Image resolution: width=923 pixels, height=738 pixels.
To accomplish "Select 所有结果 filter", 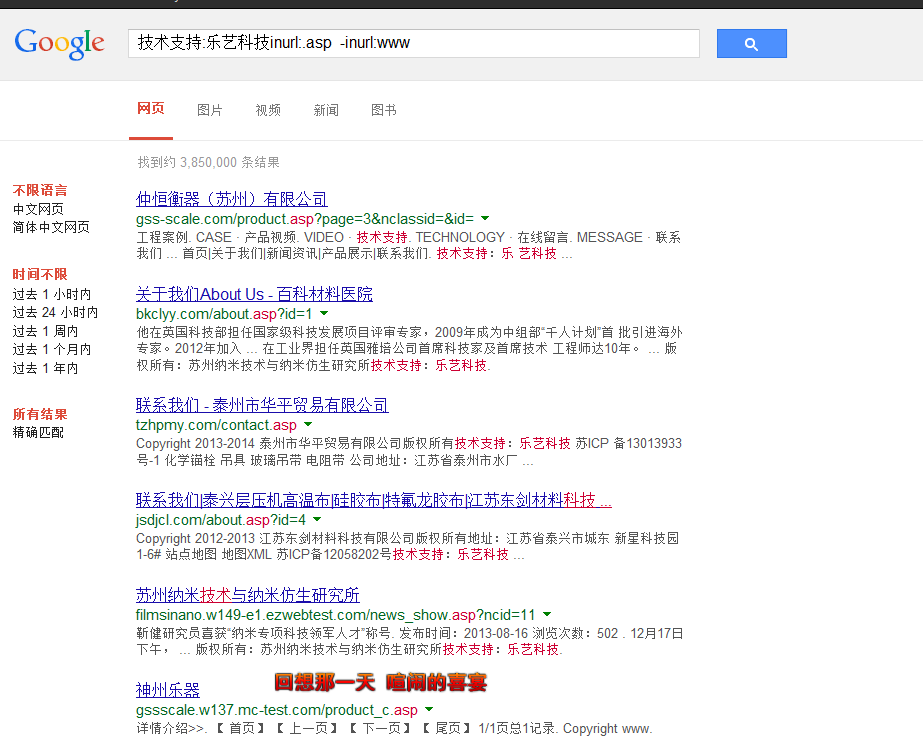I will click(40, 414).
